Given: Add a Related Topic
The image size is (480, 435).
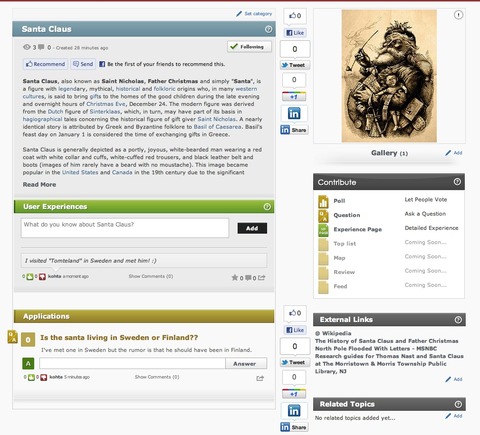Looking at the screenshot, I should [454, 416].
